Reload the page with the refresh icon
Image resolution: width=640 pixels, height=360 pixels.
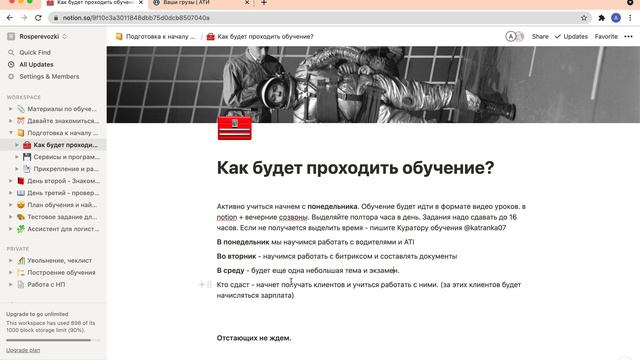pyautogui.click(x=38, y=18)
